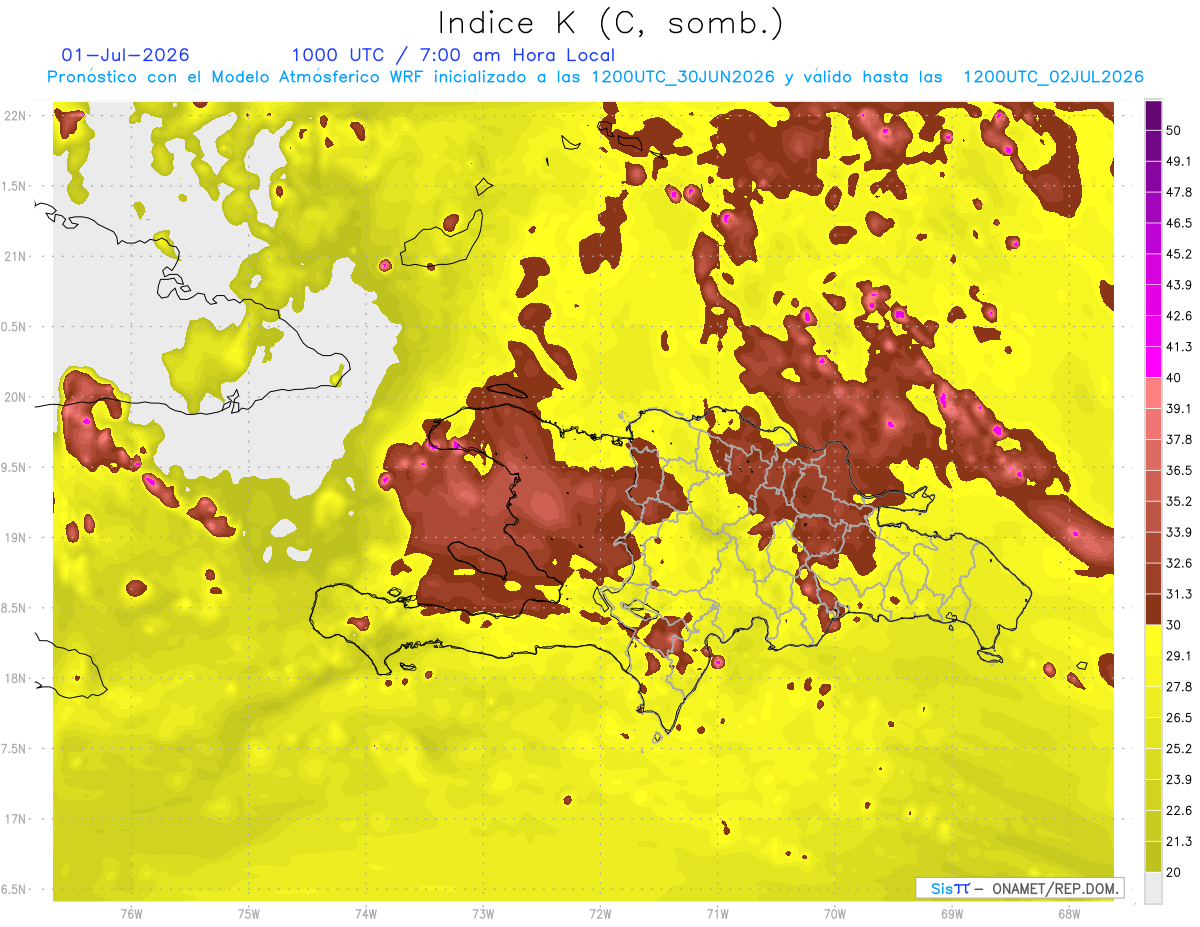
Task: Click the "SisTT – ONAMET/REP.DOM." label
Action: coord(1022,888)
